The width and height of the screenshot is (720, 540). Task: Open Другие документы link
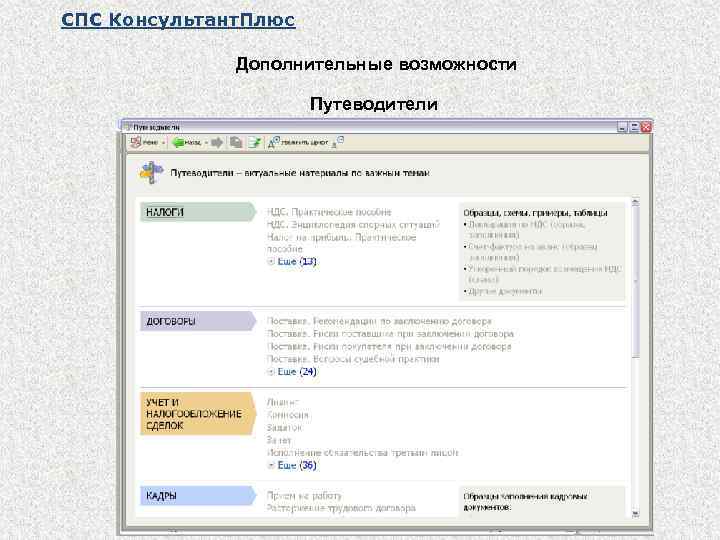(504, 291)
